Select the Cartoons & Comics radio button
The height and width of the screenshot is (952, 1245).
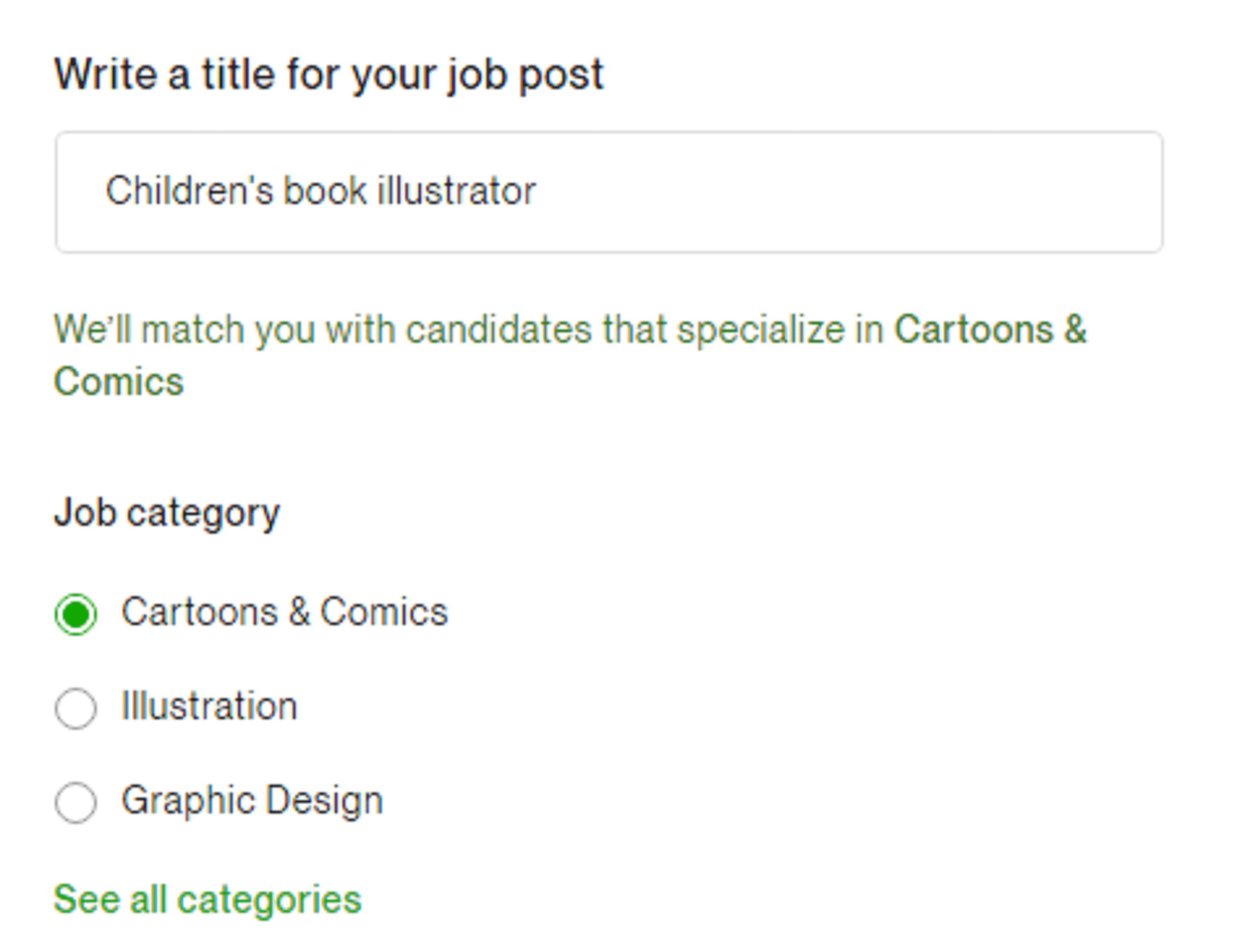pos(75,614)
